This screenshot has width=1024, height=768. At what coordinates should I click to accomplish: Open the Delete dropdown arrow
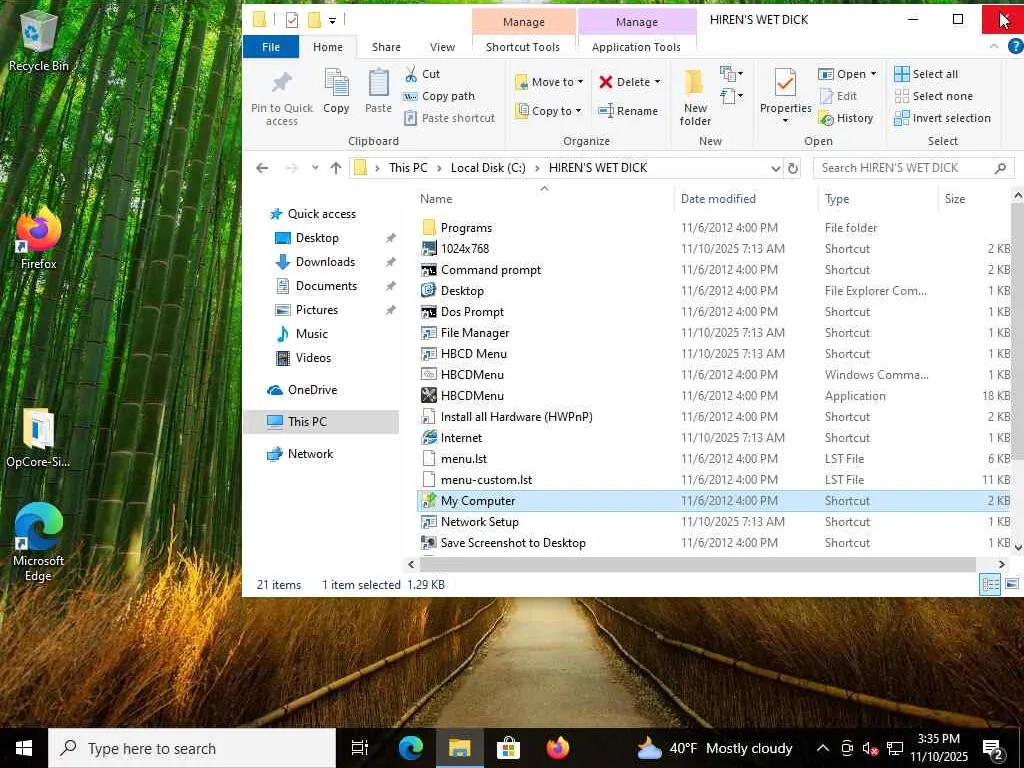[x=657, y=82]
